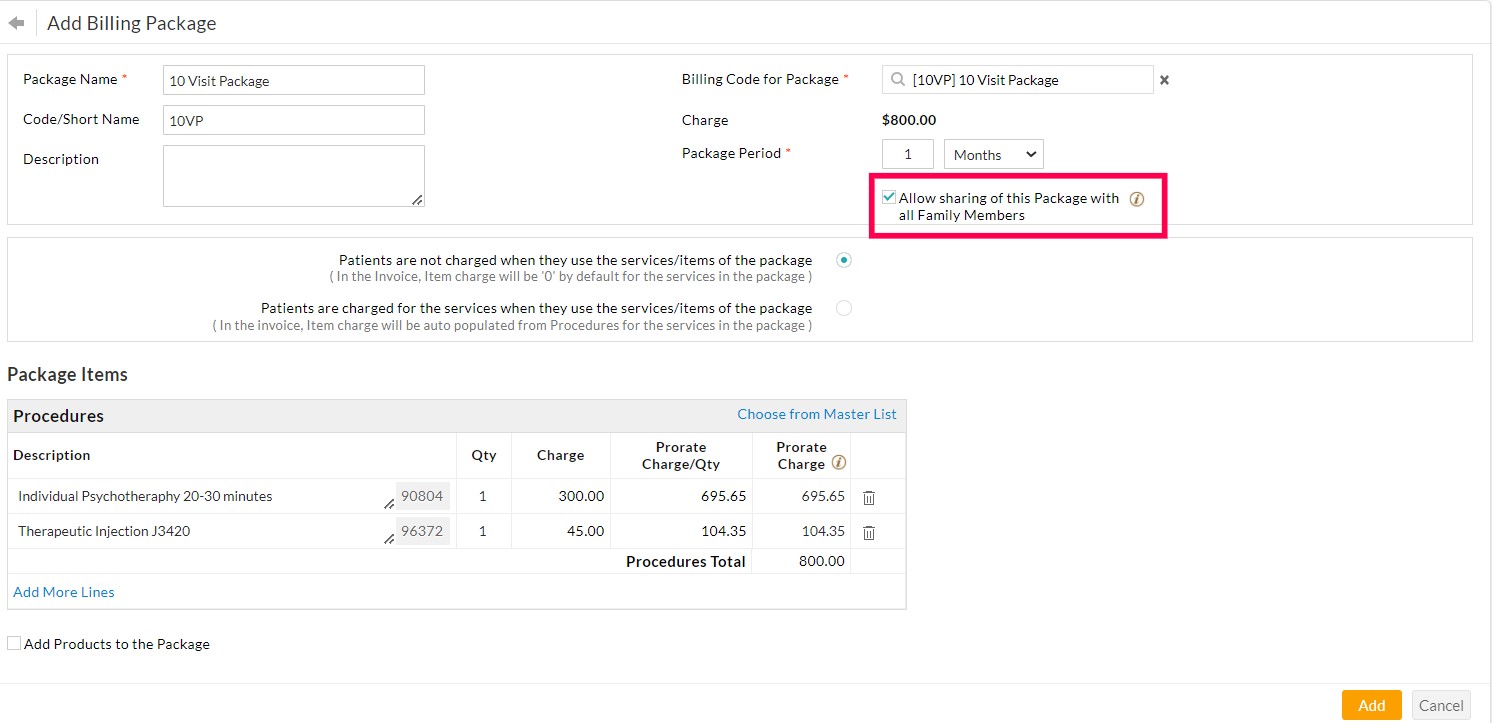The height and width of the screenshot is (723, 1492).
Task: Uncheck Allow sharing of this Package option
Action: pos(887,196)
